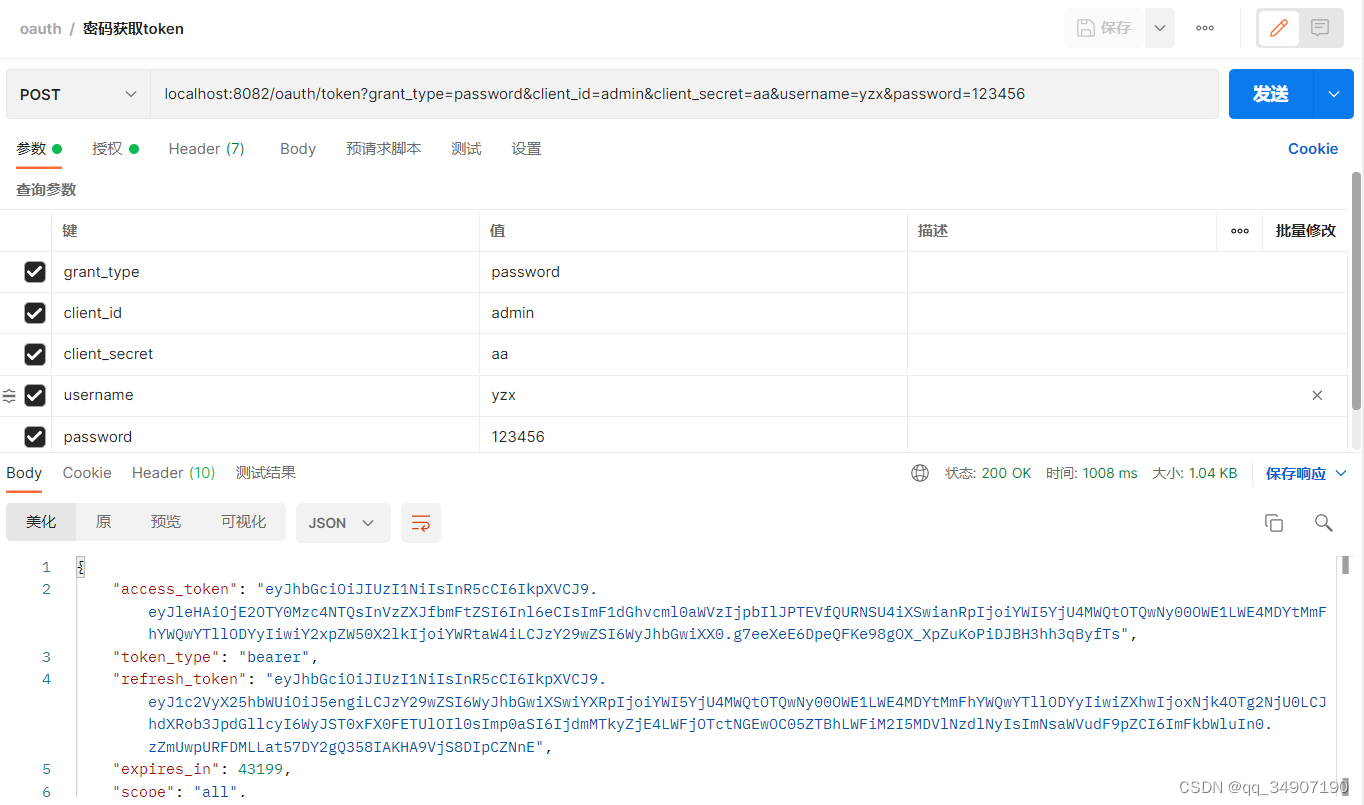Click the more options ellipsis icon

click(1204, 28)
